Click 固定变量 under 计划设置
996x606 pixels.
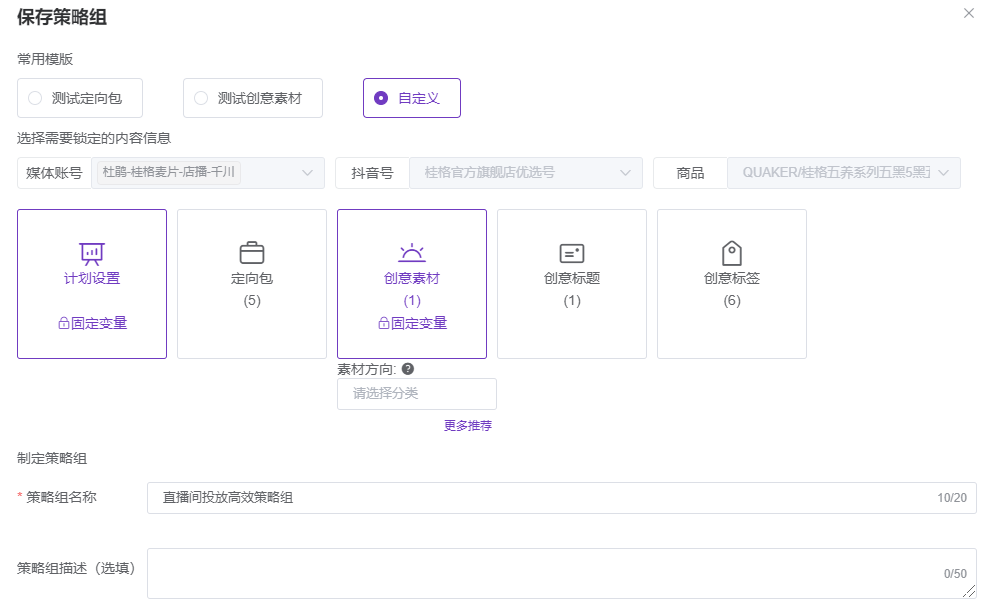click(x=98, y=323)
